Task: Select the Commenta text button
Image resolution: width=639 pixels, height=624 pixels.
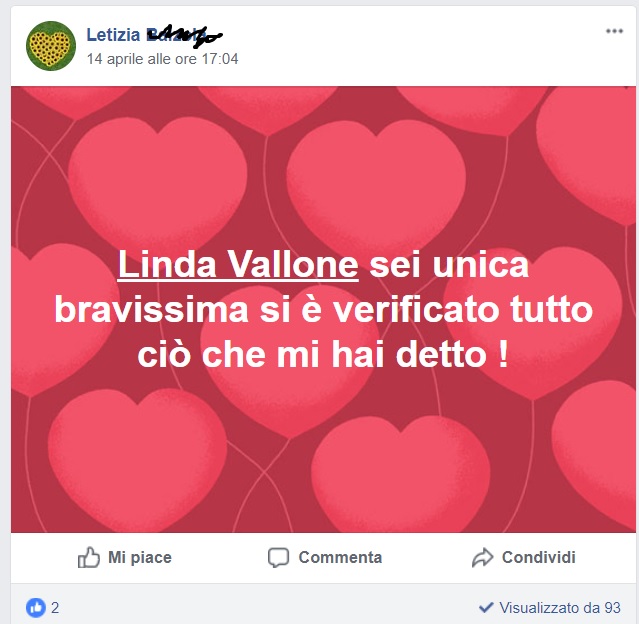Action: click(x=340, y=557)
